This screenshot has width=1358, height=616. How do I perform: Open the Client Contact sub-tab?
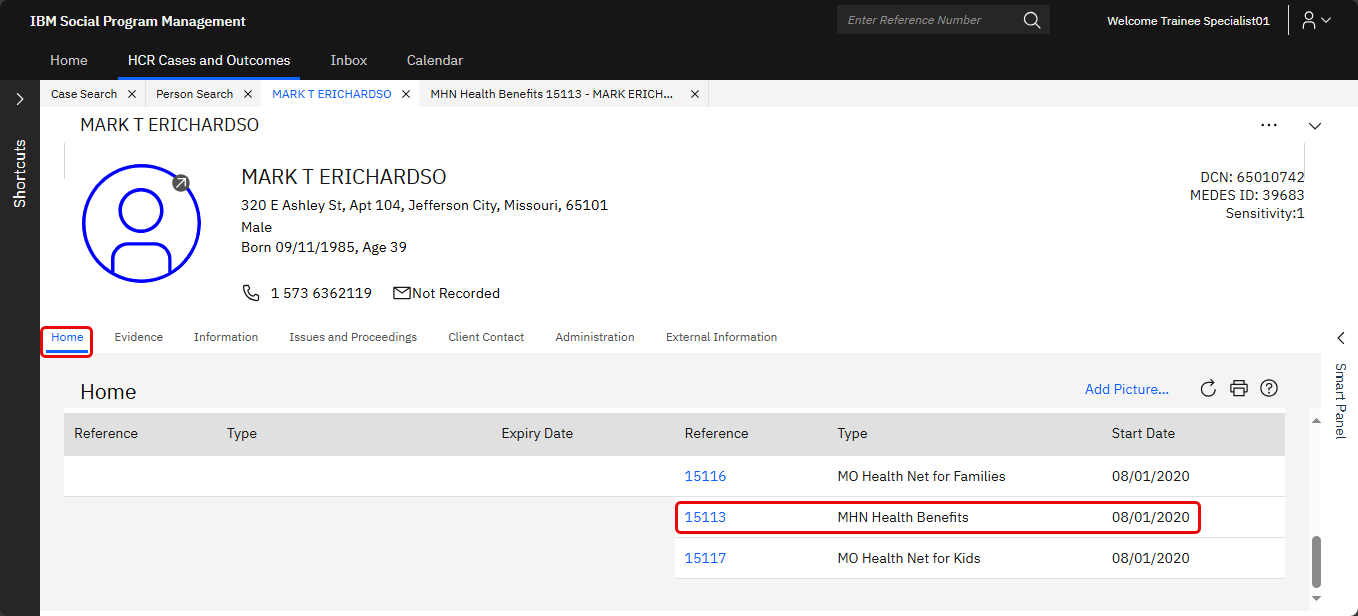pos(486,337)
